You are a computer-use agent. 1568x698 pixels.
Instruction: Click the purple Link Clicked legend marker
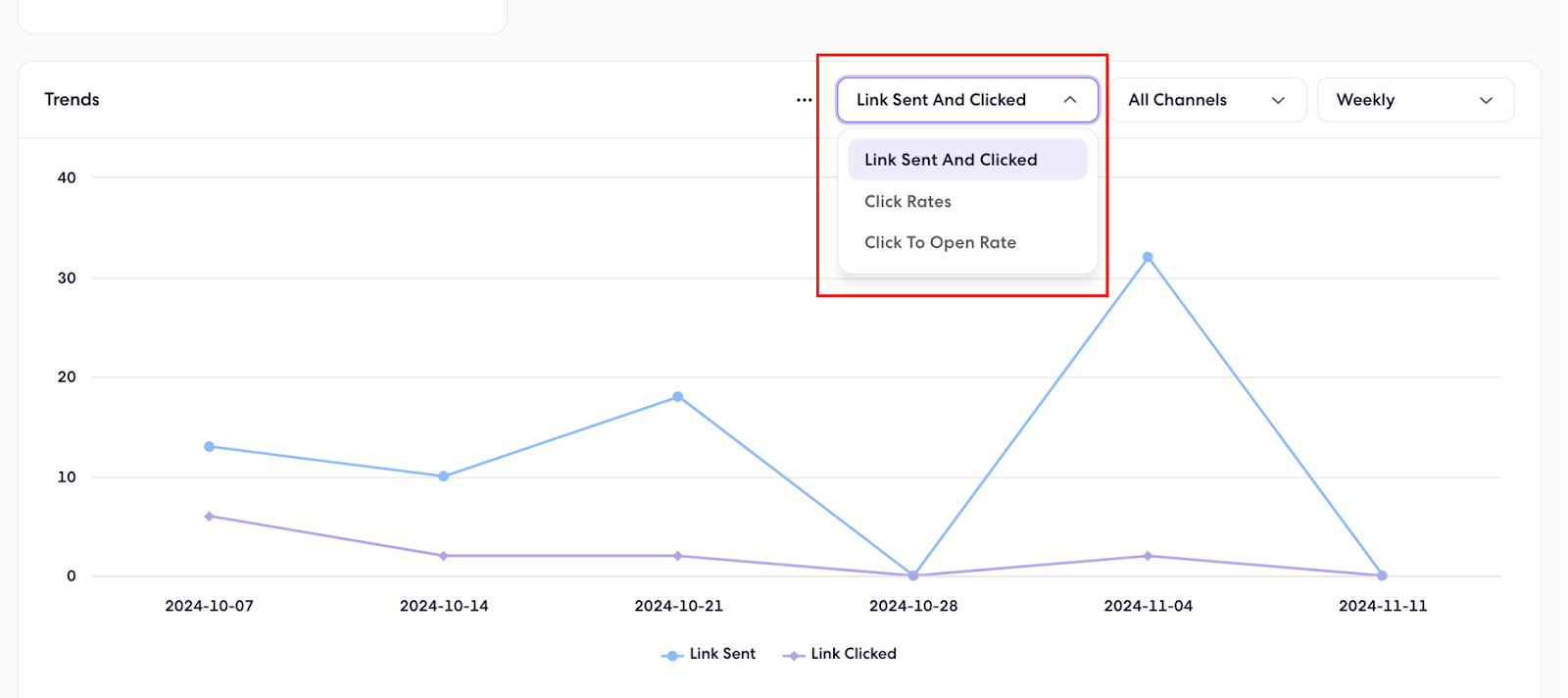tap(793, 656)
